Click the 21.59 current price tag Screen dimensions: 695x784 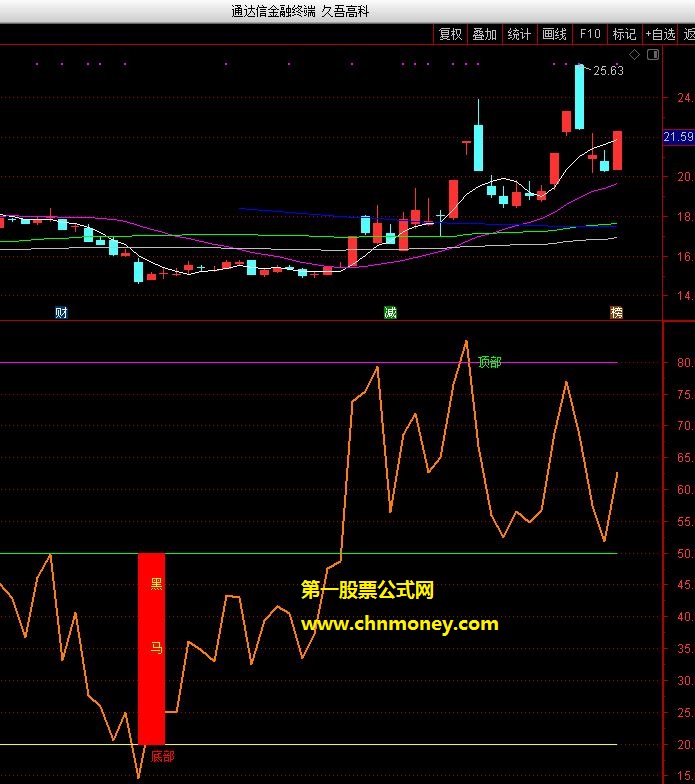(x=678, y=136)
